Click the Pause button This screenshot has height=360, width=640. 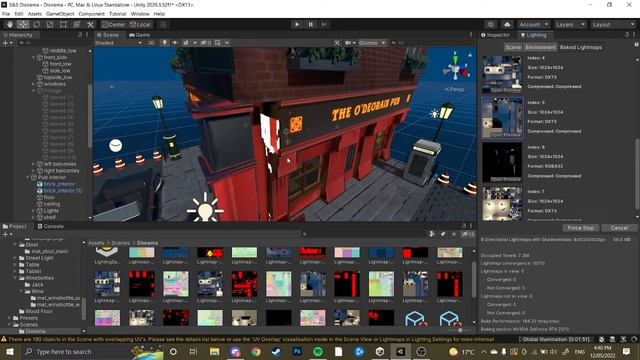point(310,24)
